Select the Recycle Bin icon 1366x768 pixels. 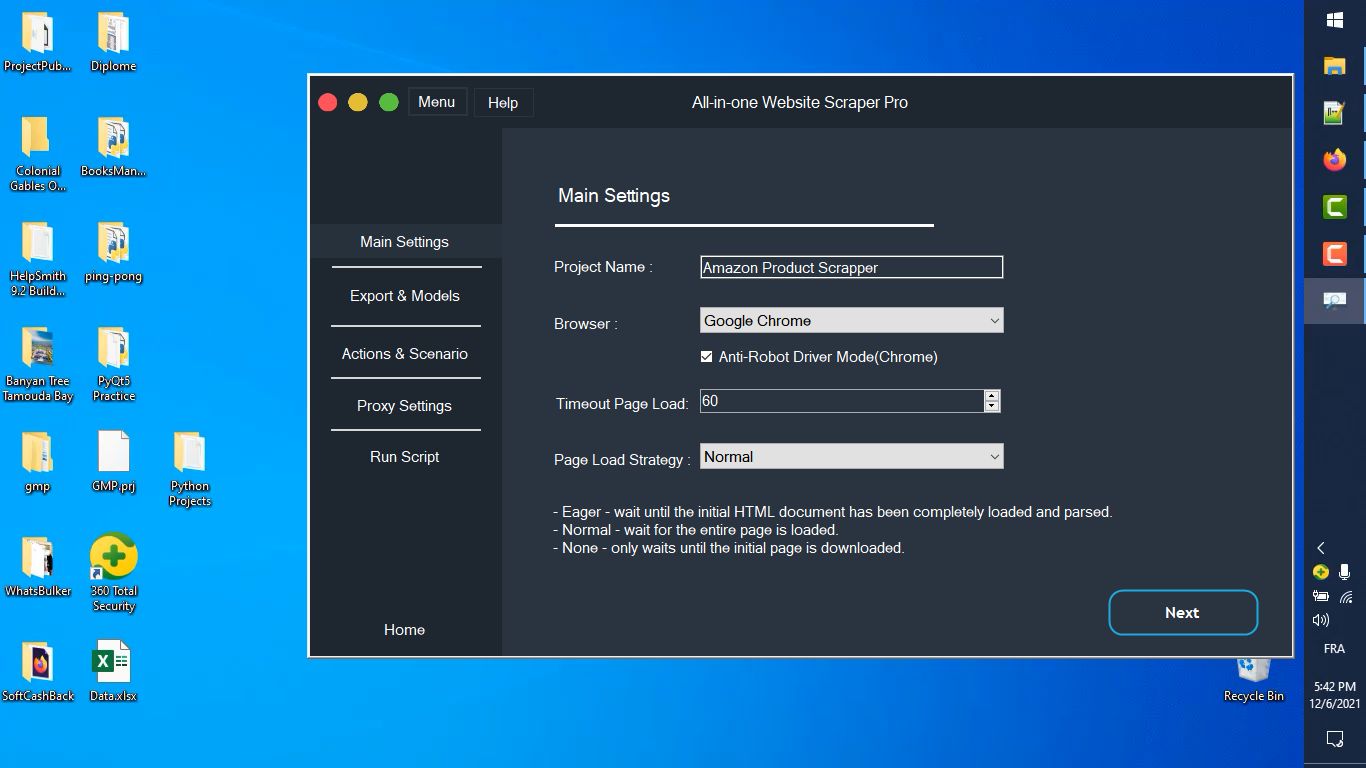click(1253, 682)
